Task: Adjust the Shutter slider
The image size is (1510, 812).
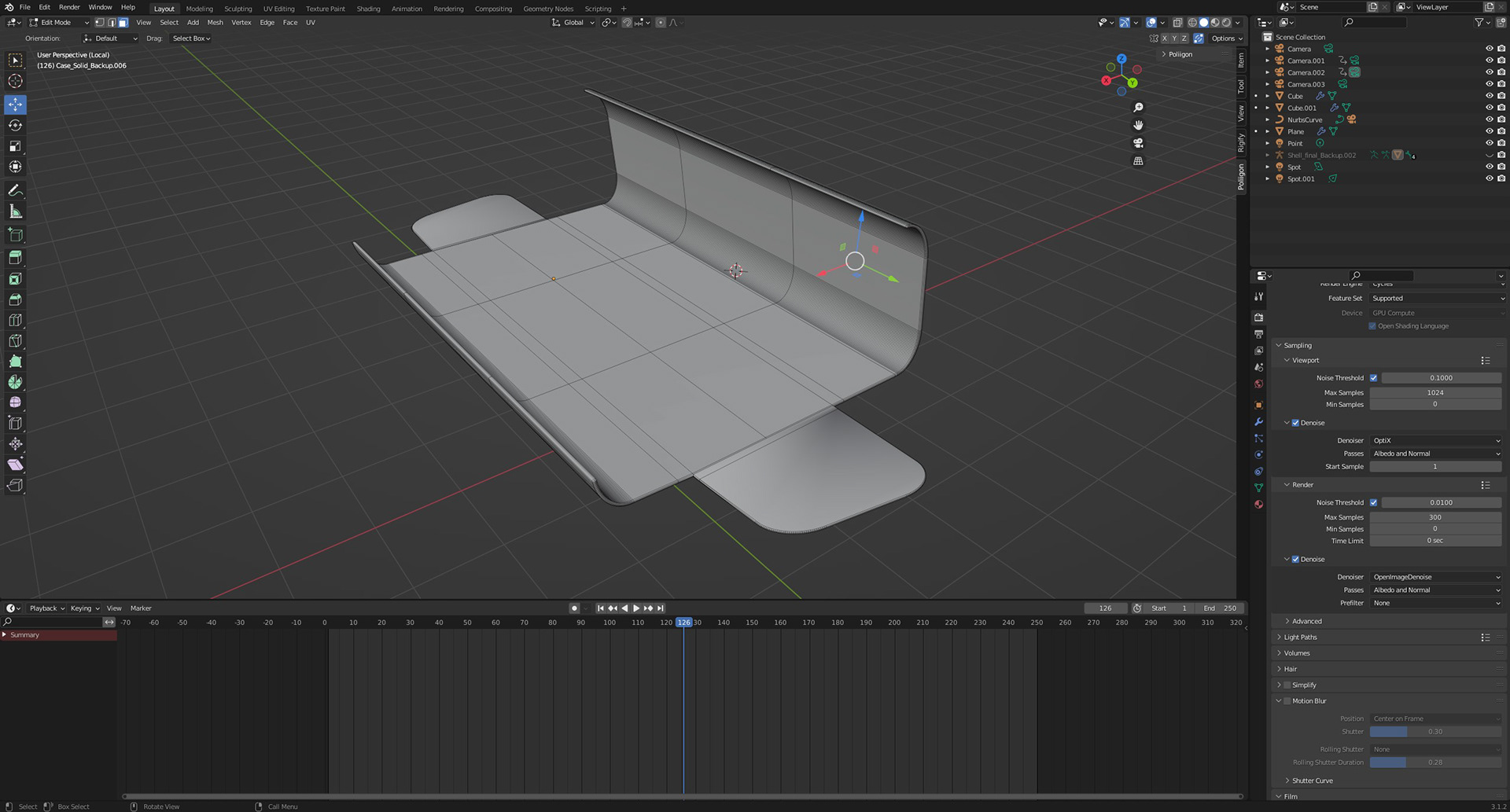Action: [x=1436, y=732]
